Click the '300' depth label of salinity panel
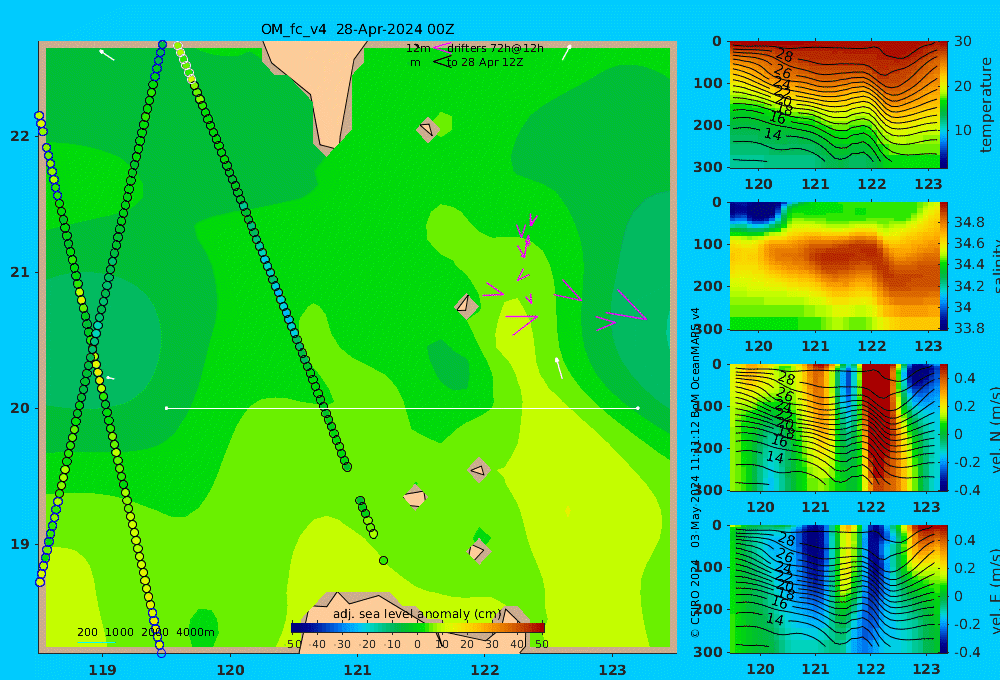 [708, 329]
